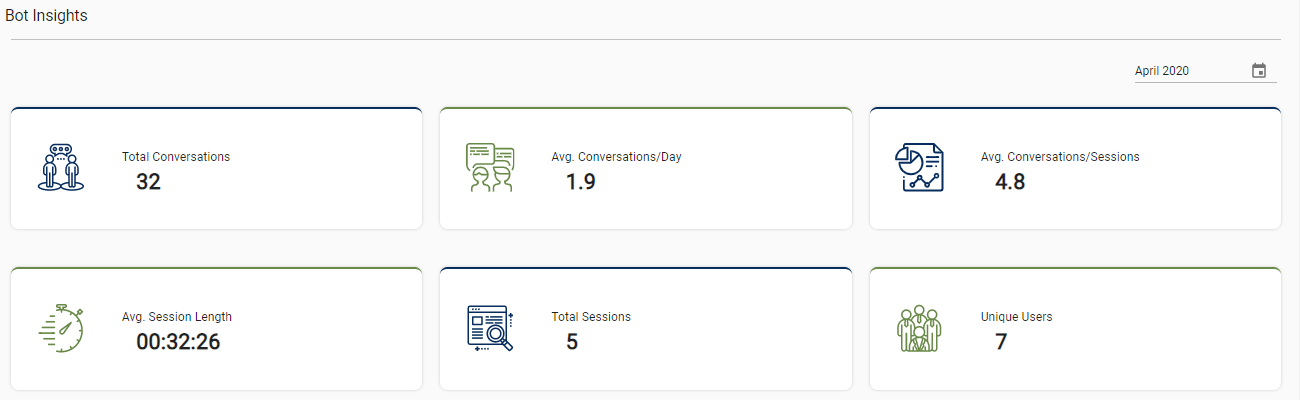Open the calendar date picker icon
The width and height of the screenshot is (1300, 400).
(x=1259, y=71)
